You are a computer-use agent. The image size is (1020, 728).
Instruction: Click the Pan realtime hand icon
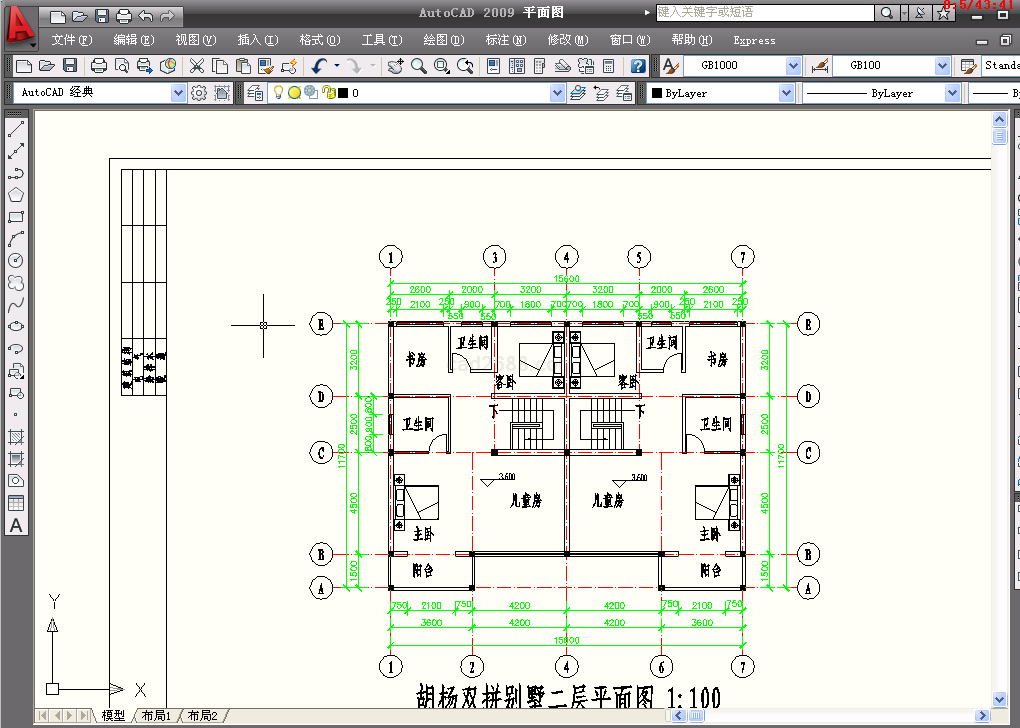pyautogui.click(x=396, y=66)
